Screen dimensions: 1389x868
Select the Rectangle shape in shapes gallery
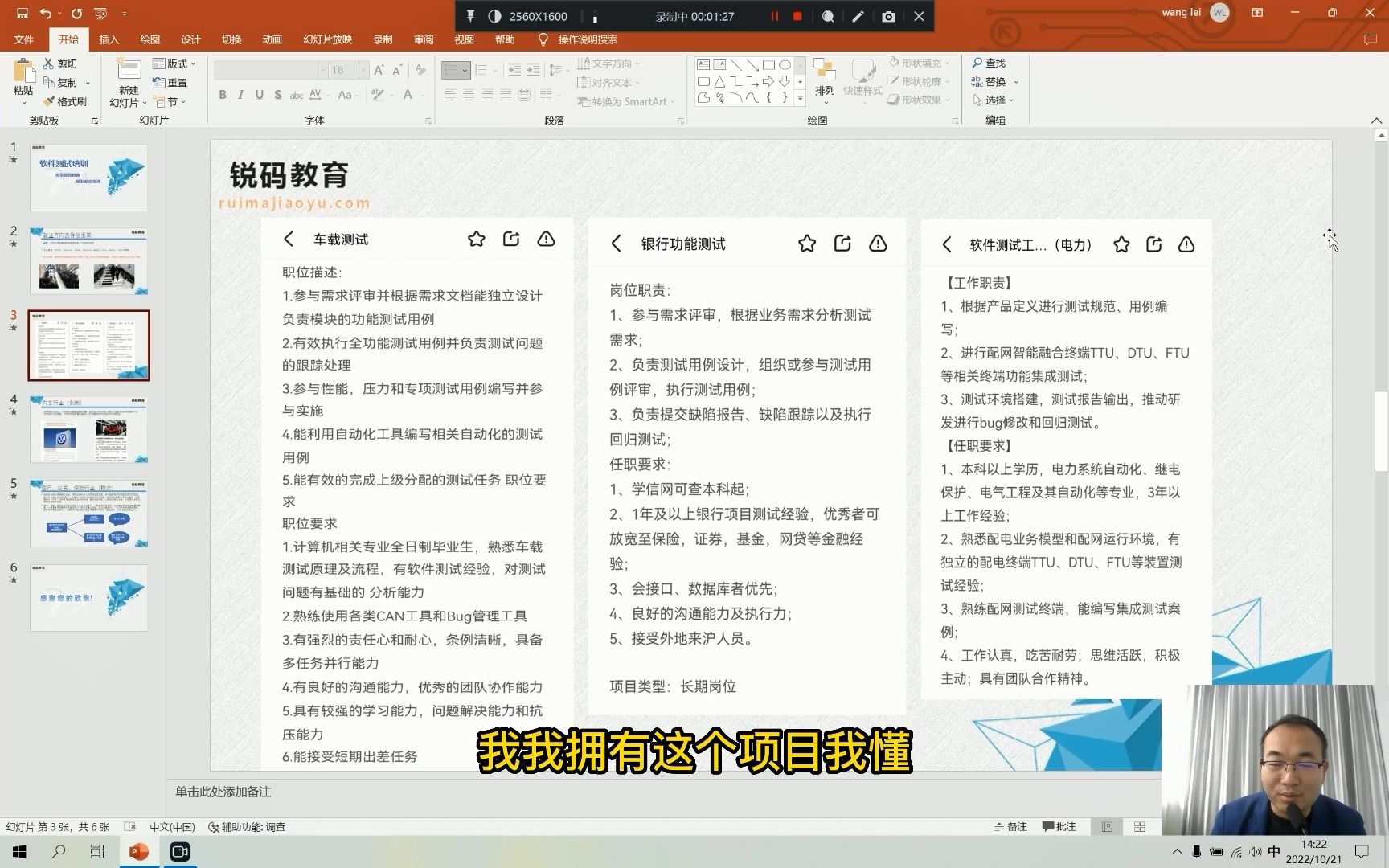(768, 65)
